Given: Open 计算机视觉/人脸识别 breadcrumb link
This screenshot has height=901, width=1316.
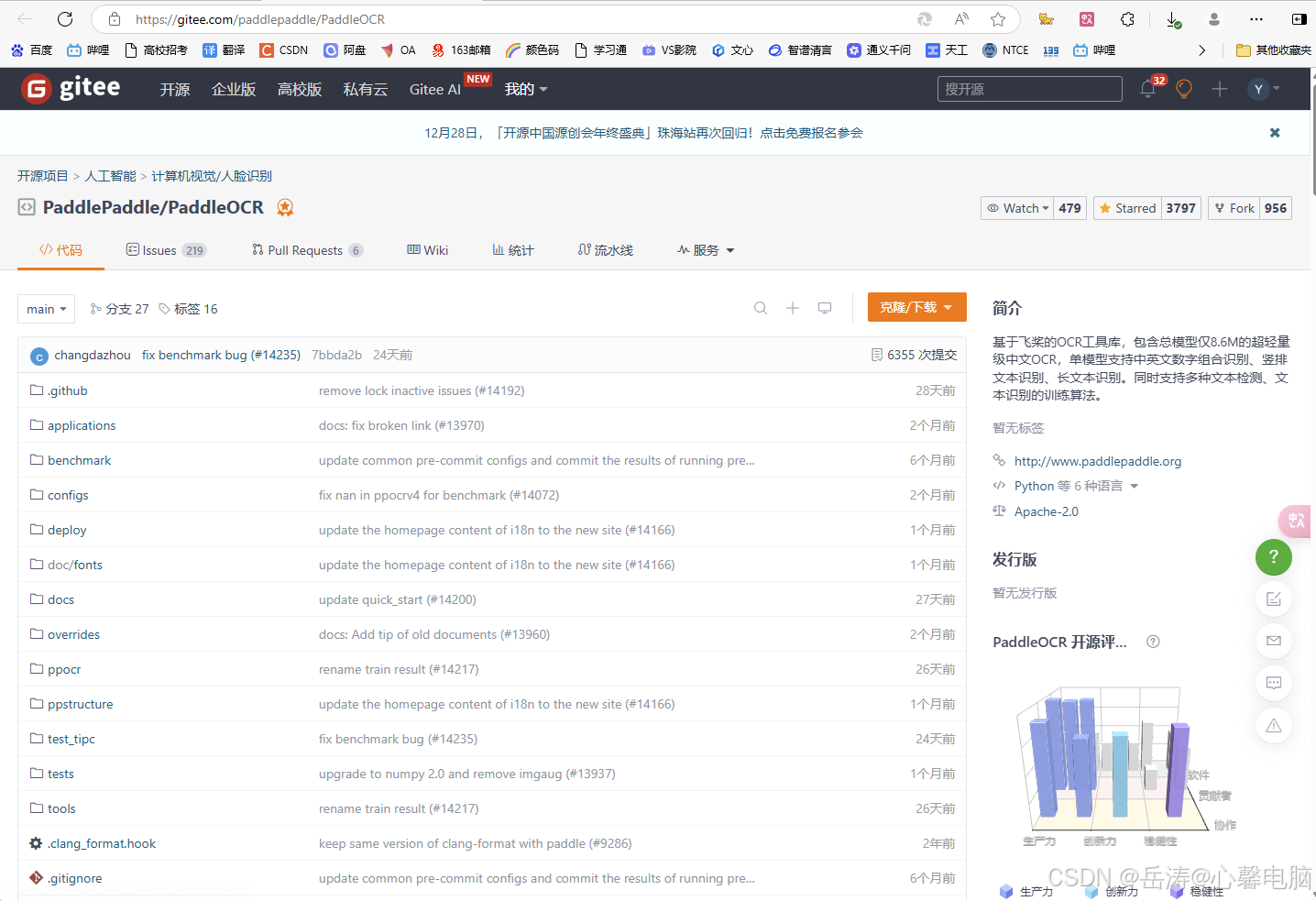Looking at the screenshot, I should click(212, 176).
